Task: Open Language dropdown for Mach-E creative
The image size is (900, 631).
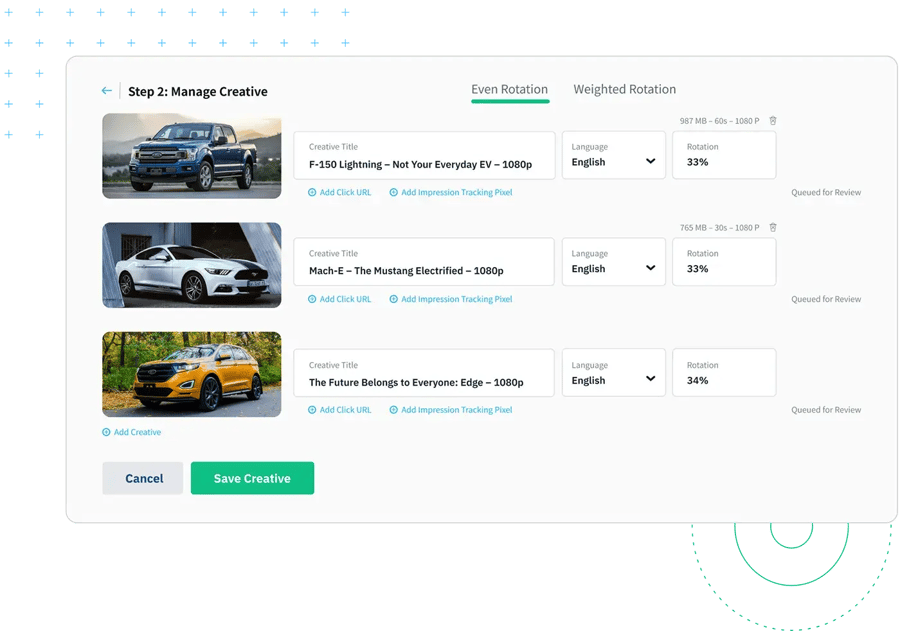Action: [x=614, y=262]
